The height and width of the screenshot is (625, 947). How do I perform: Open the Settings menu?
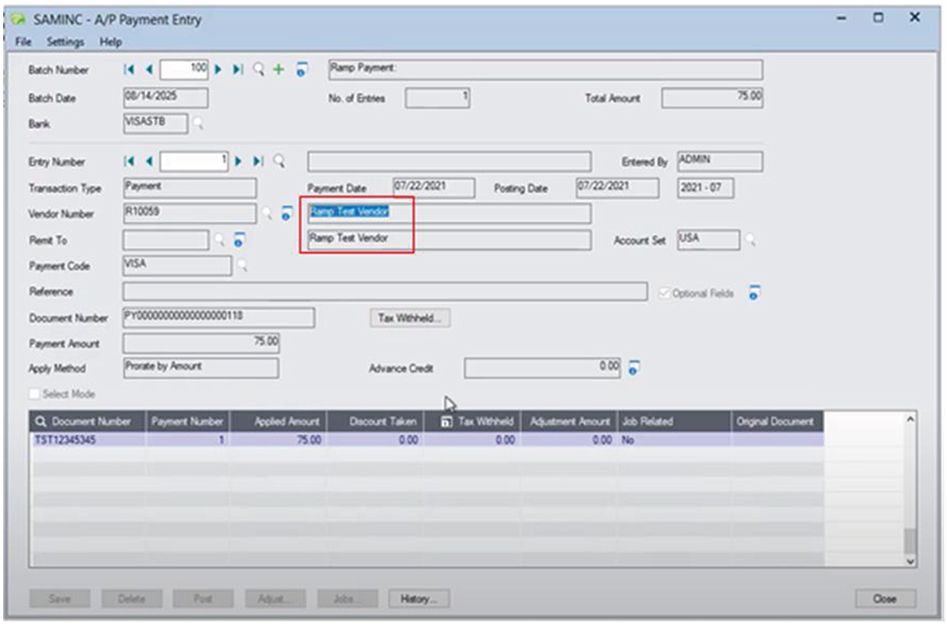tap(65, 42)
